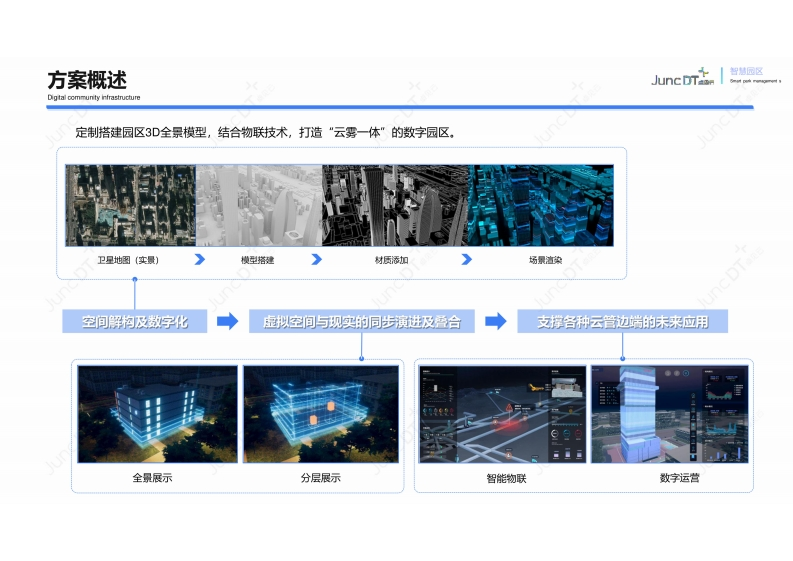Click the 数字运营 tower dashboard image
The height and width of the screenshot is (561, 793).
click(x=670, y=414)
